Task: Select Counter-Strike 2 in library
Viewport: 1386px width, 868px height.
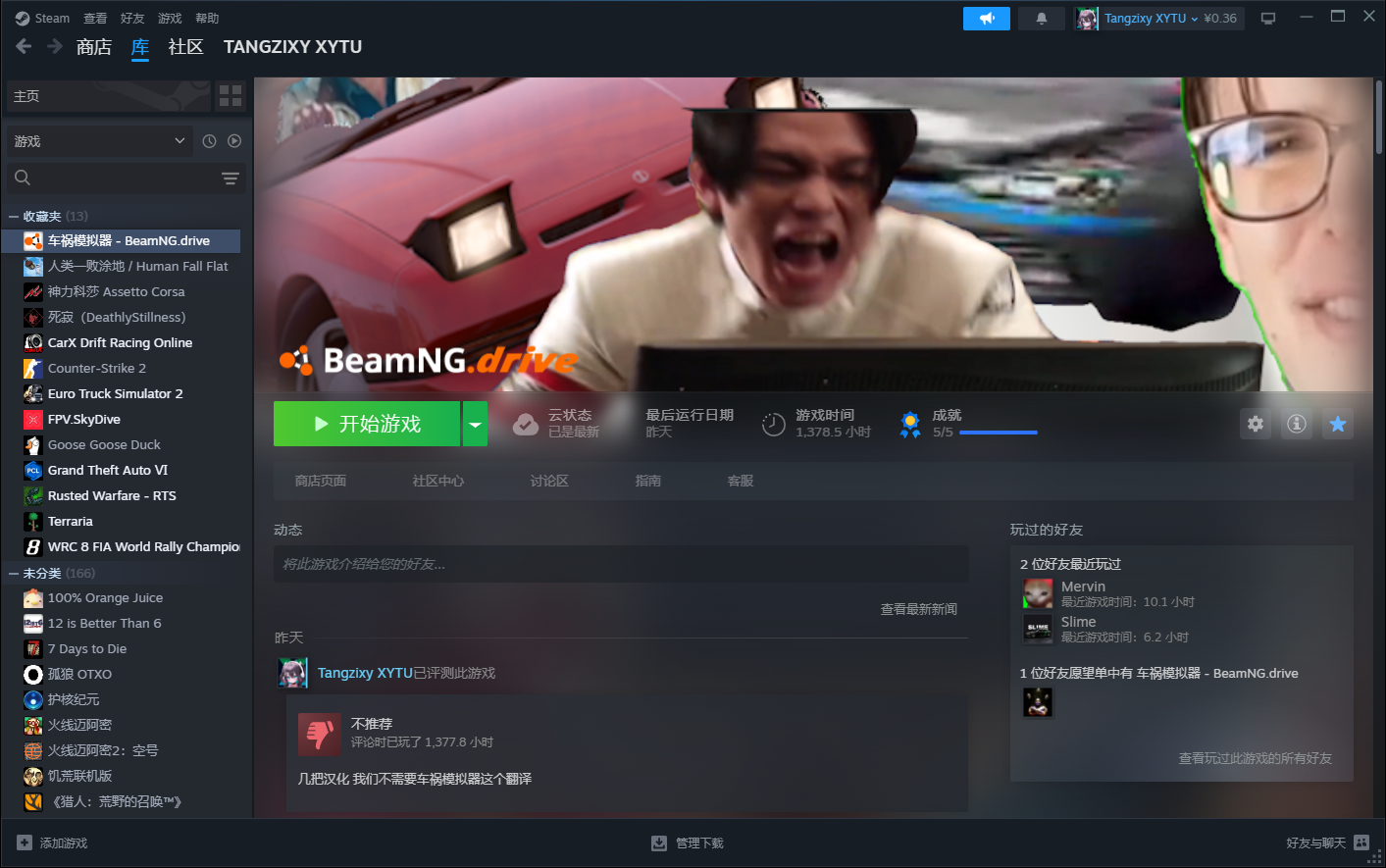Action: tap(121, 368)
